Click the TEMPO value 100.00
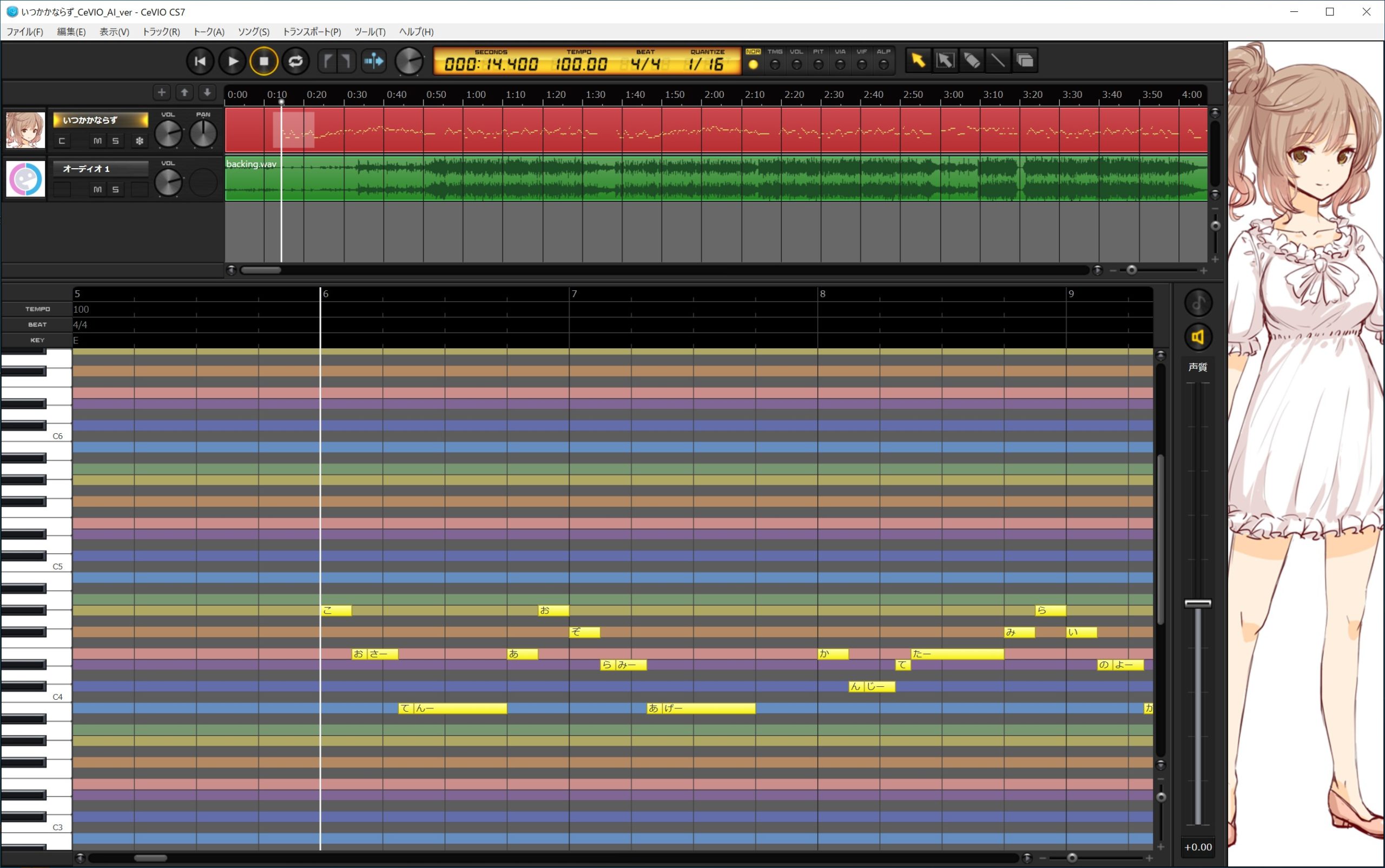Image resolution: width=1385 pixels, height=868 pixels. pos(580,64)
